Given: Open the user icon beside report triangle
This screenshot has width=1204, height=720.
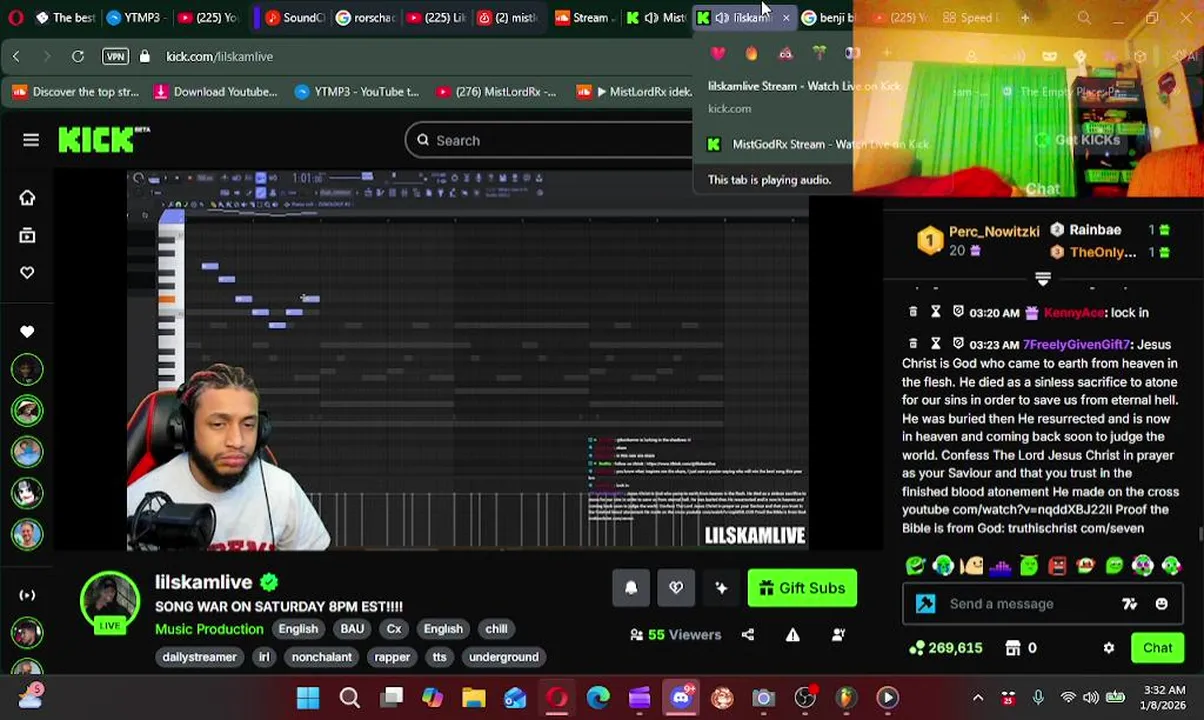Looking at the screenshot, I should pyautogui.click(x=839, y=635).
